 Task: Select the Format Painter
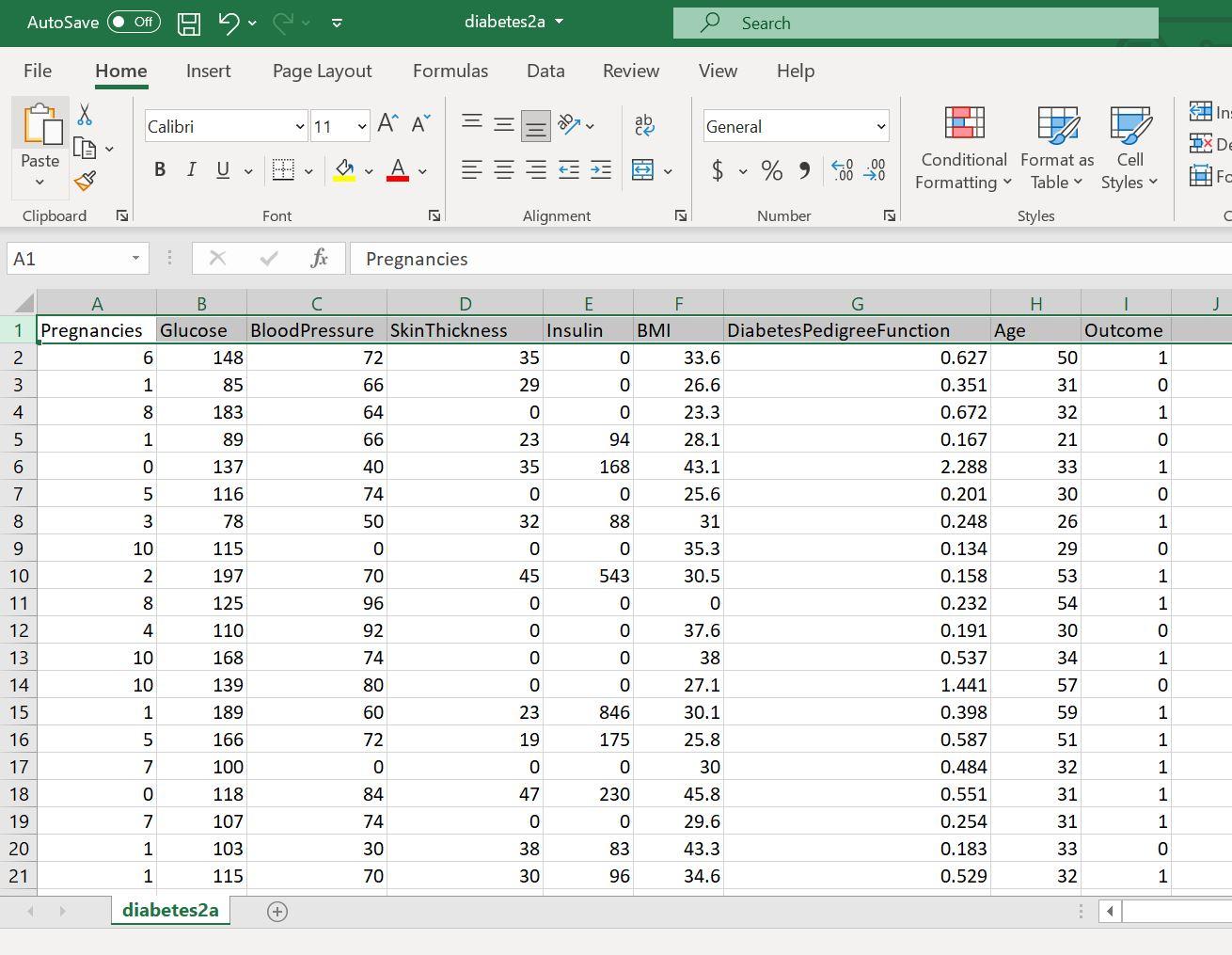coord(84,181)
